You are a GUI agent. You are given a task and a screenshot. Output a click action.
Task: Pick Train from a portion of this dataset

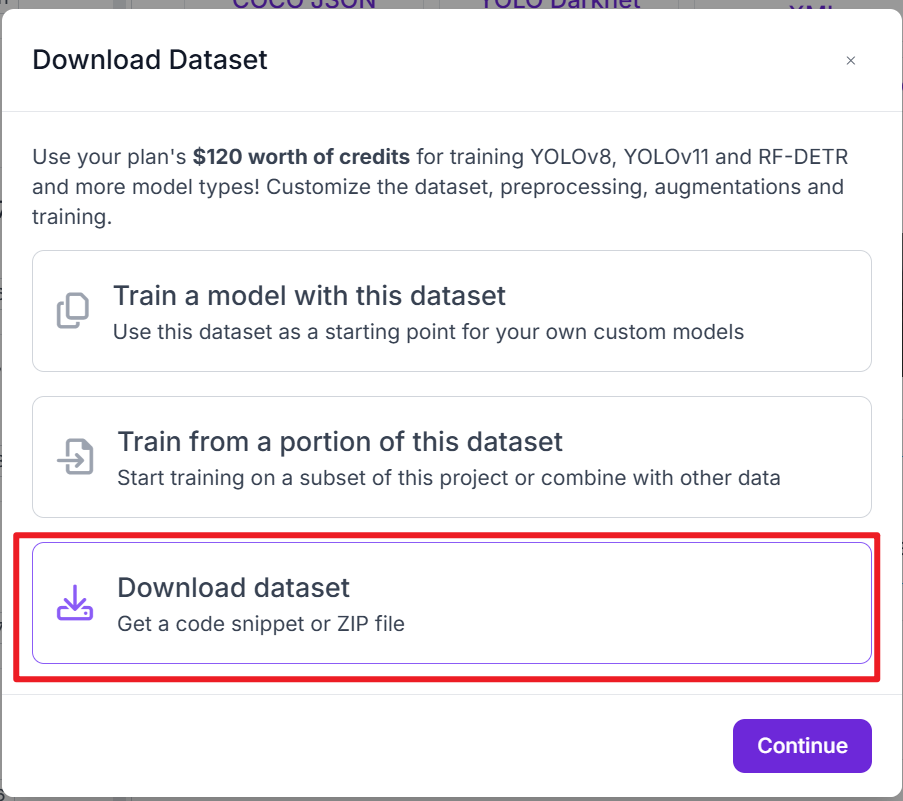pyautogui.click(x=452, y=457)
